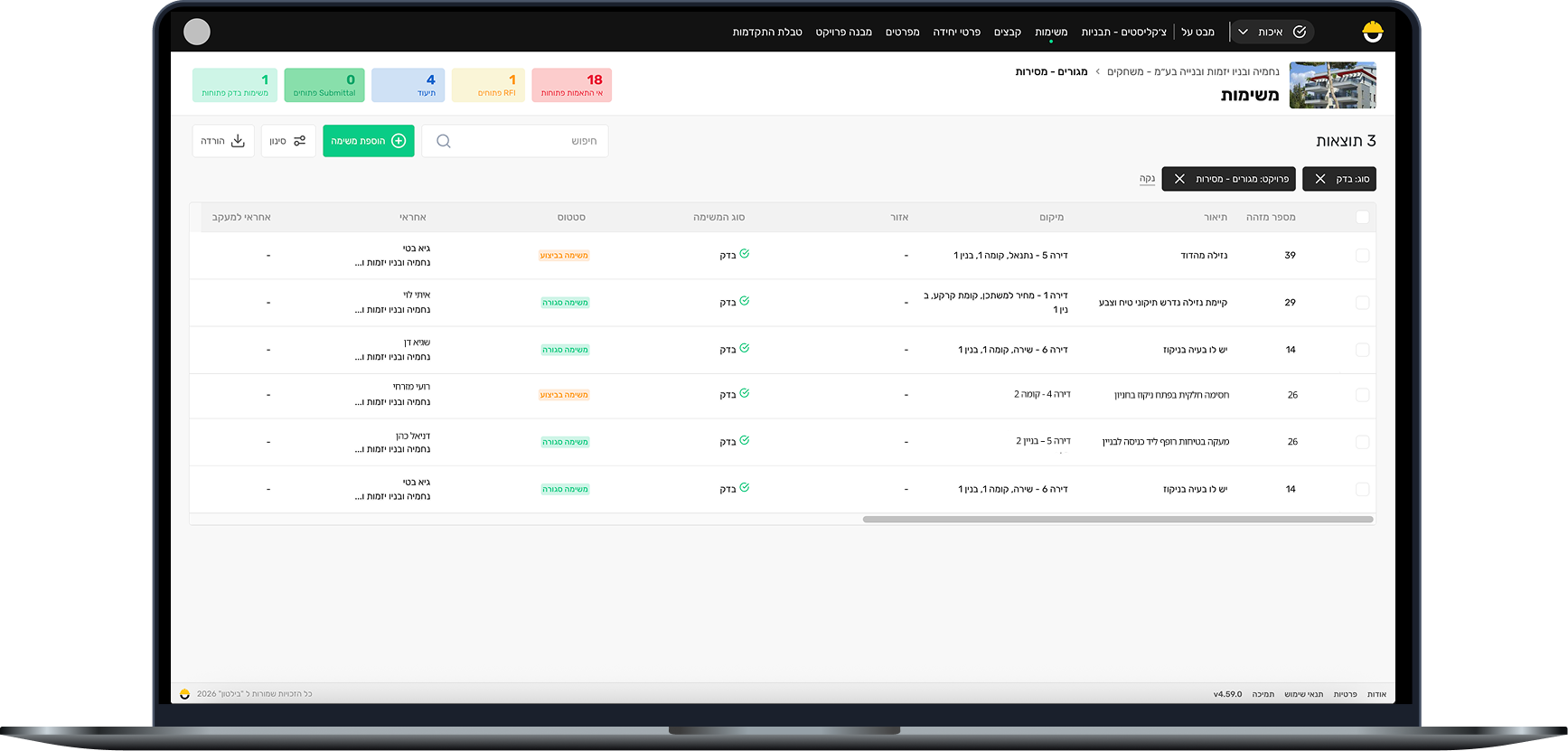Screen dimensions: 1568x751
Task: Open filters using the סינון sliders icon
Action: (x=299, y=141)
